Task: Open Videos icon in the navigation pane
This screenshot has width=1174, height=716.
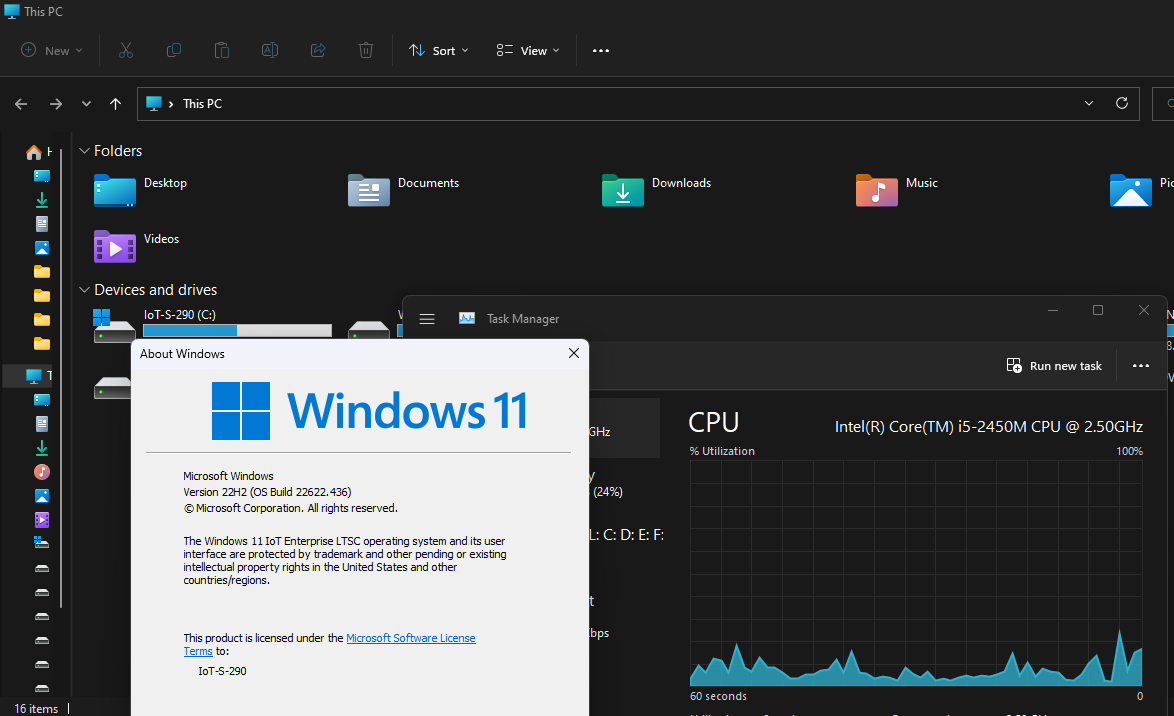Action: (42, 520)
